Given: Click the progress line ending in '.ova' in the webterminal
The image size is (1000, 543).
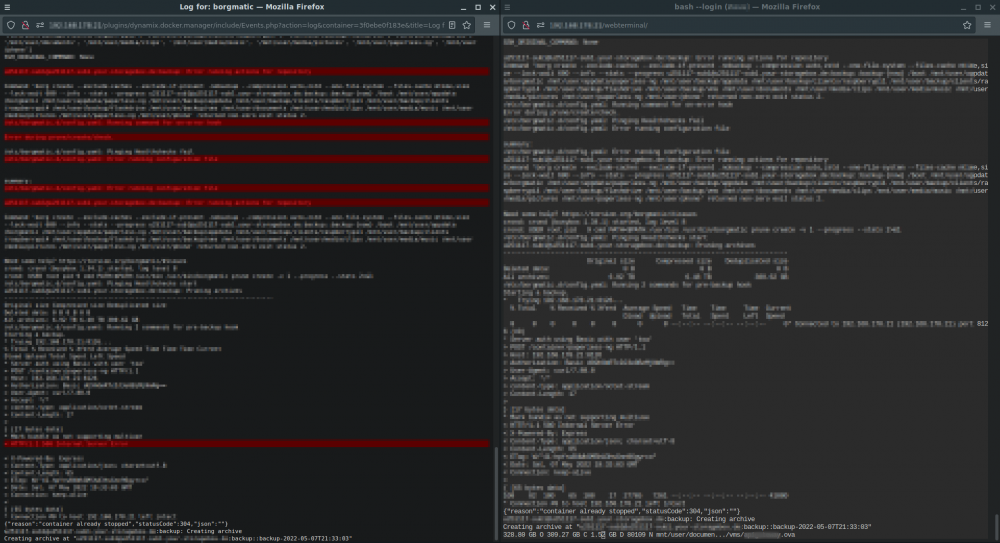Looking at the screenshot, I should [x=649, y=535].
